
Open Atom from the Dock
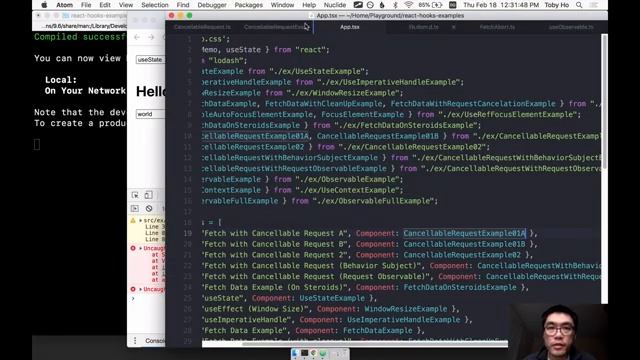(x=323, y=353)
